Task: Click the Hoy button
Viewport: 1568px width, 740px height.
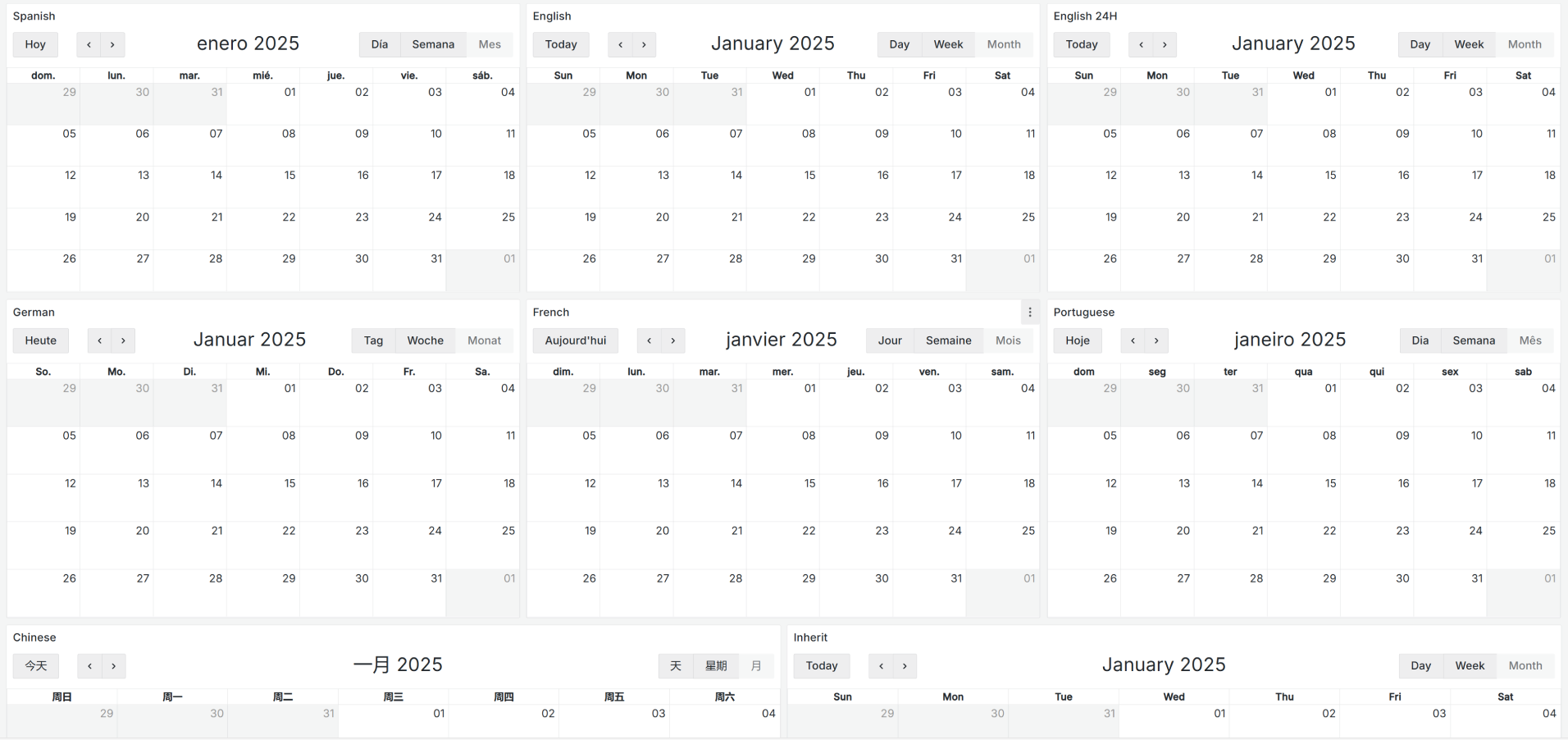Action: [x=35, y=44]
